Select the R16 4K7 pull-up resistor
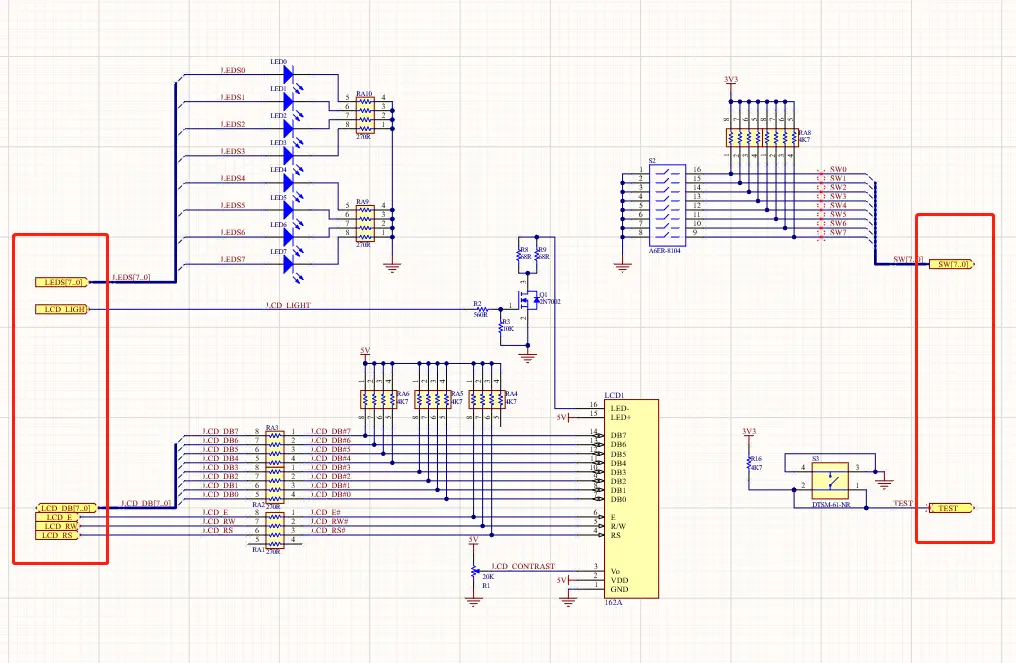This screenshot has height=663, width=1016. point(749,463)
